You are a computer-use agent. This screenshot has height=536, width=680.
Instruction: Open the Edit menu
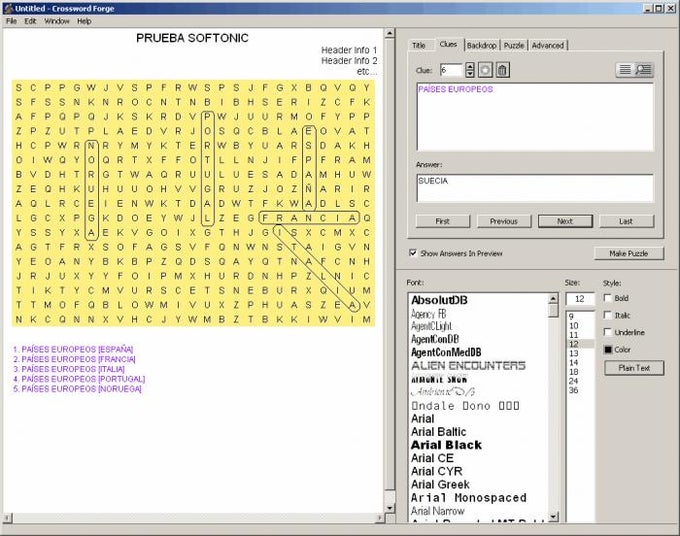tap(30, 21)
